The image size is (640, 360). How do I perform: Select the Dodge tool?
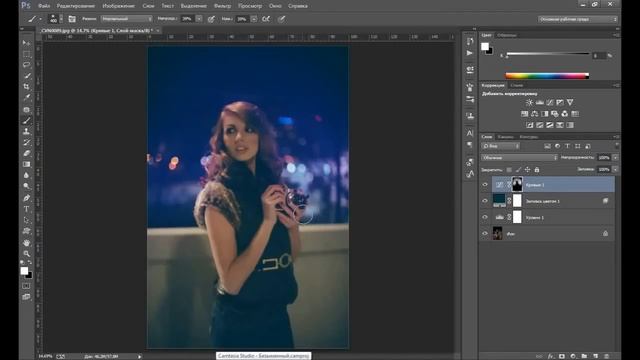point(27,187)
